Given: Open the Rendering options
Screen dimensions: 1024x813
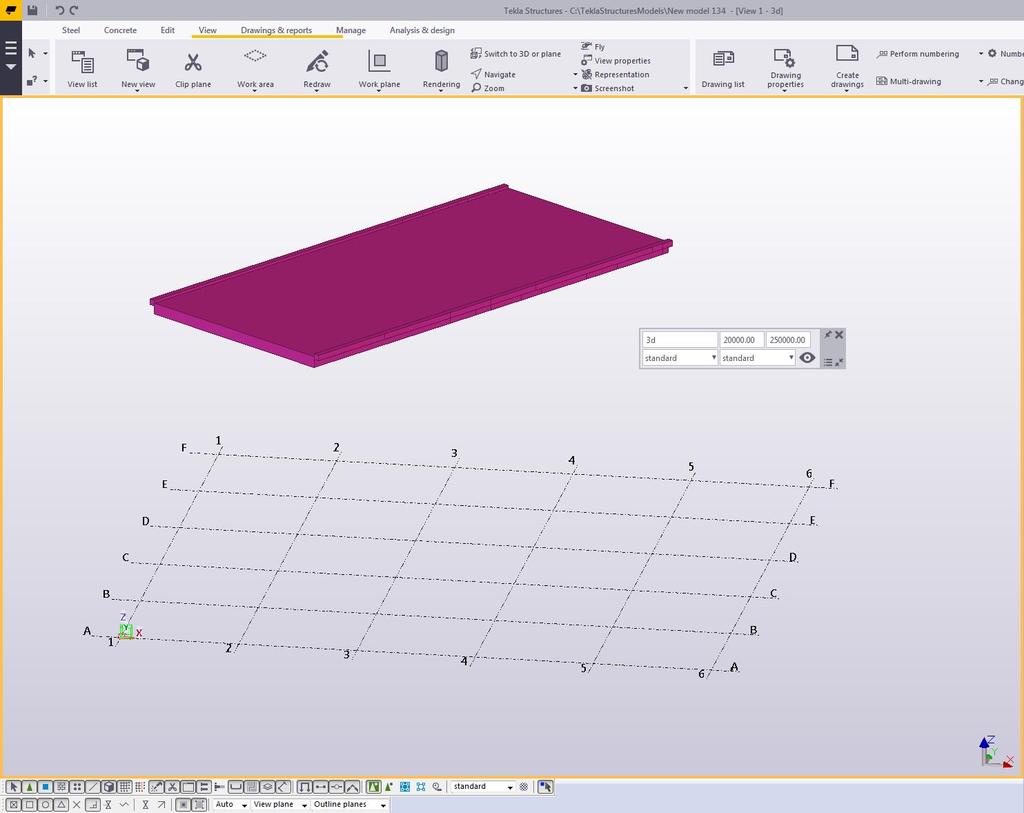Looking at the screenshot, I should [x=441, y=69].
